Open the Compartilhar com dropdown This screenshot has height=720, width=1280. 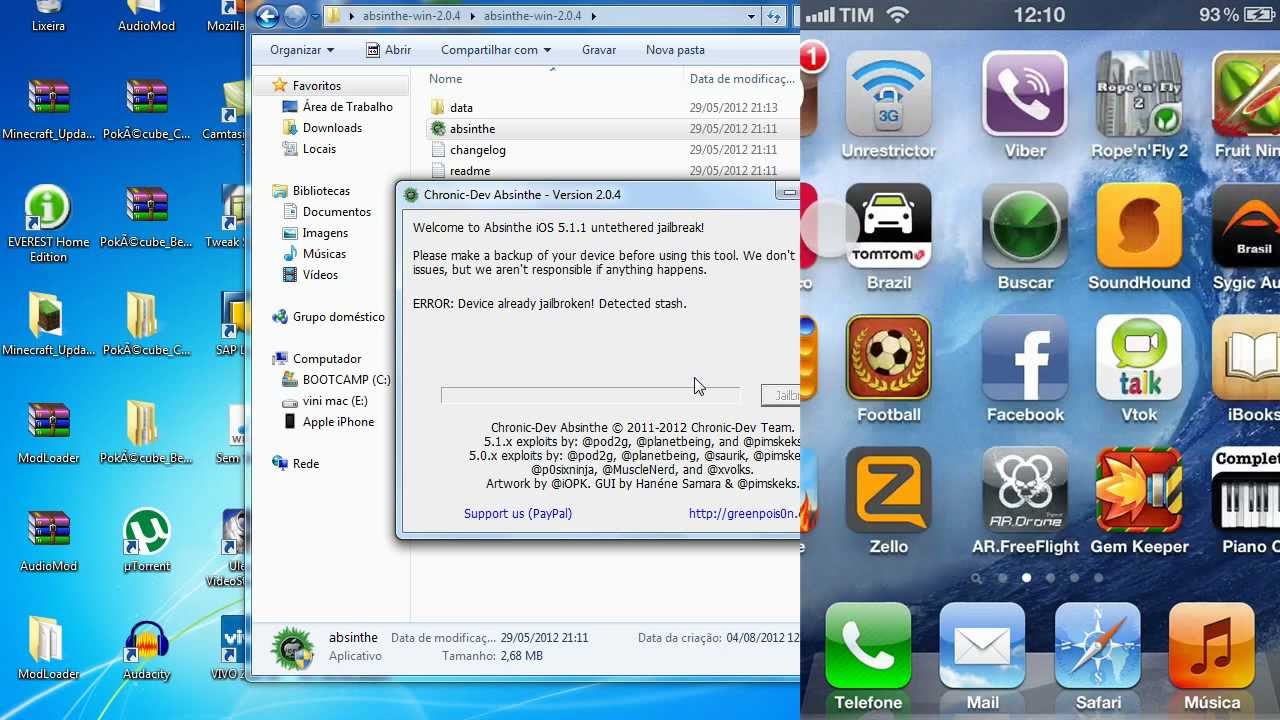coord(496,50)
